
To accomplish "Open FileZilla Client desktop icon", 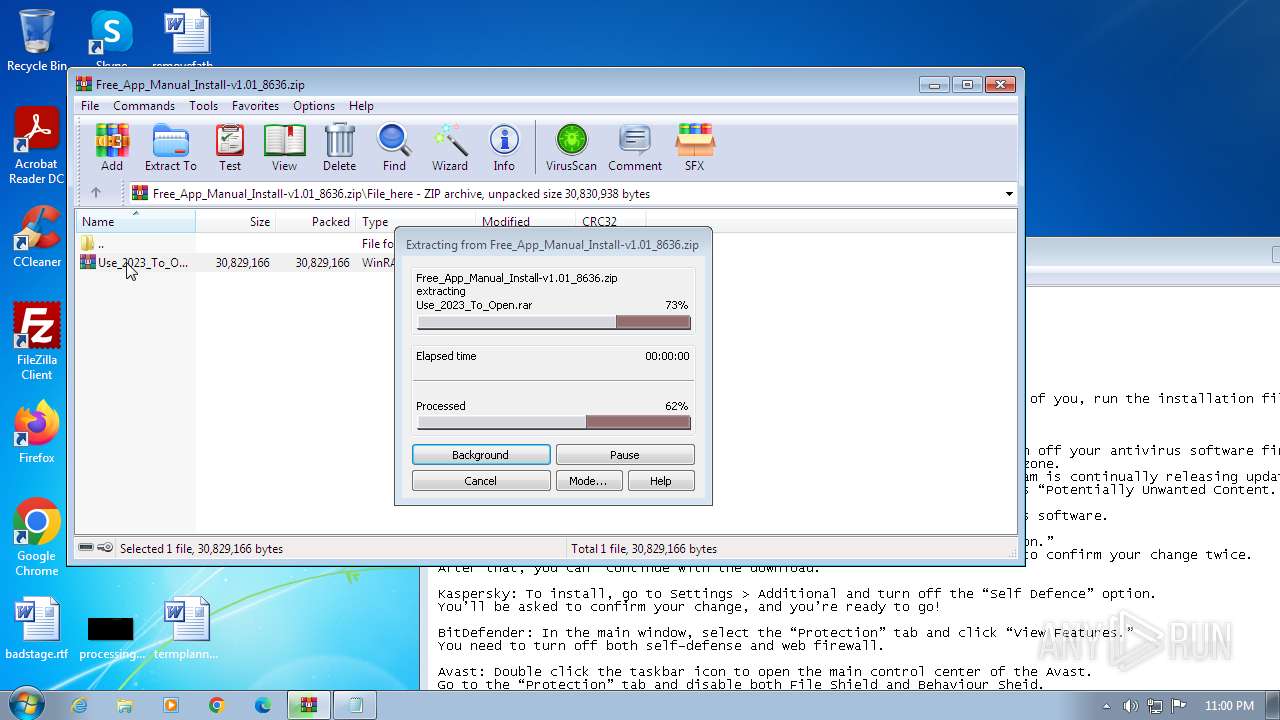I will tap(37, 342).
